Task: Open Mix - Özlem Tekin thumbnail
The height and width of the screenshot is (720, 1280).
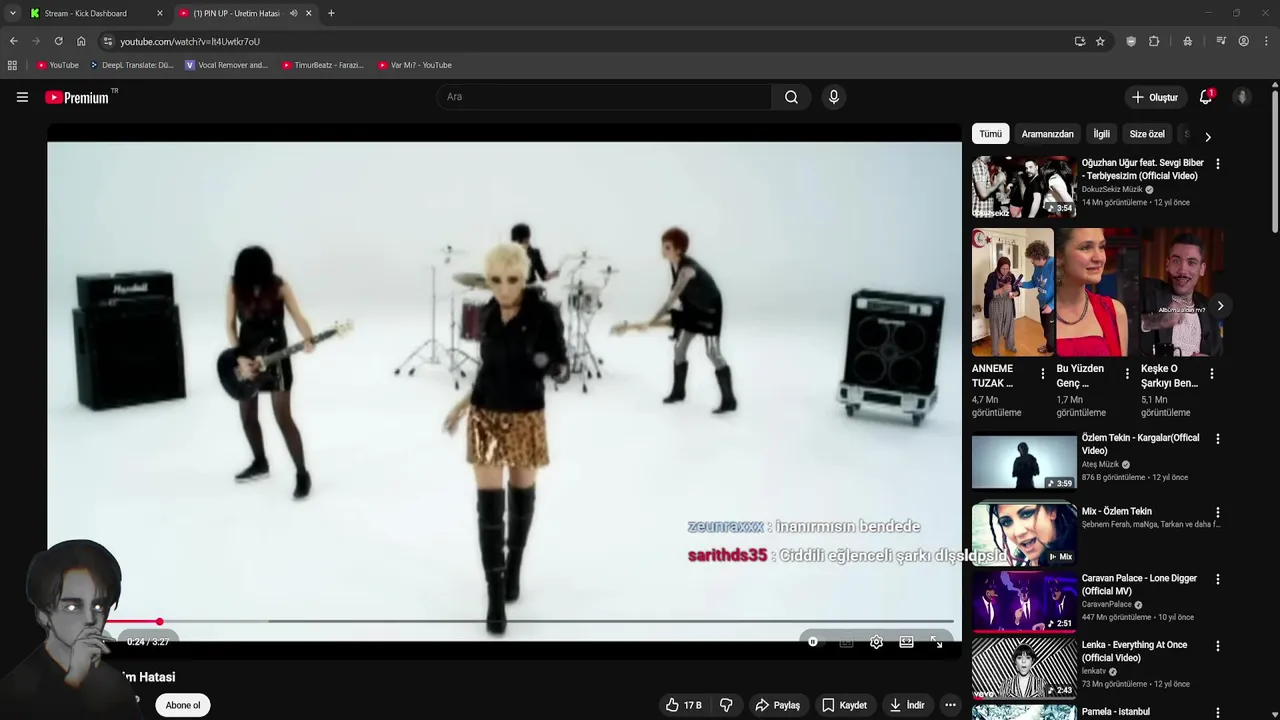Action: (x=1024, y=535)
